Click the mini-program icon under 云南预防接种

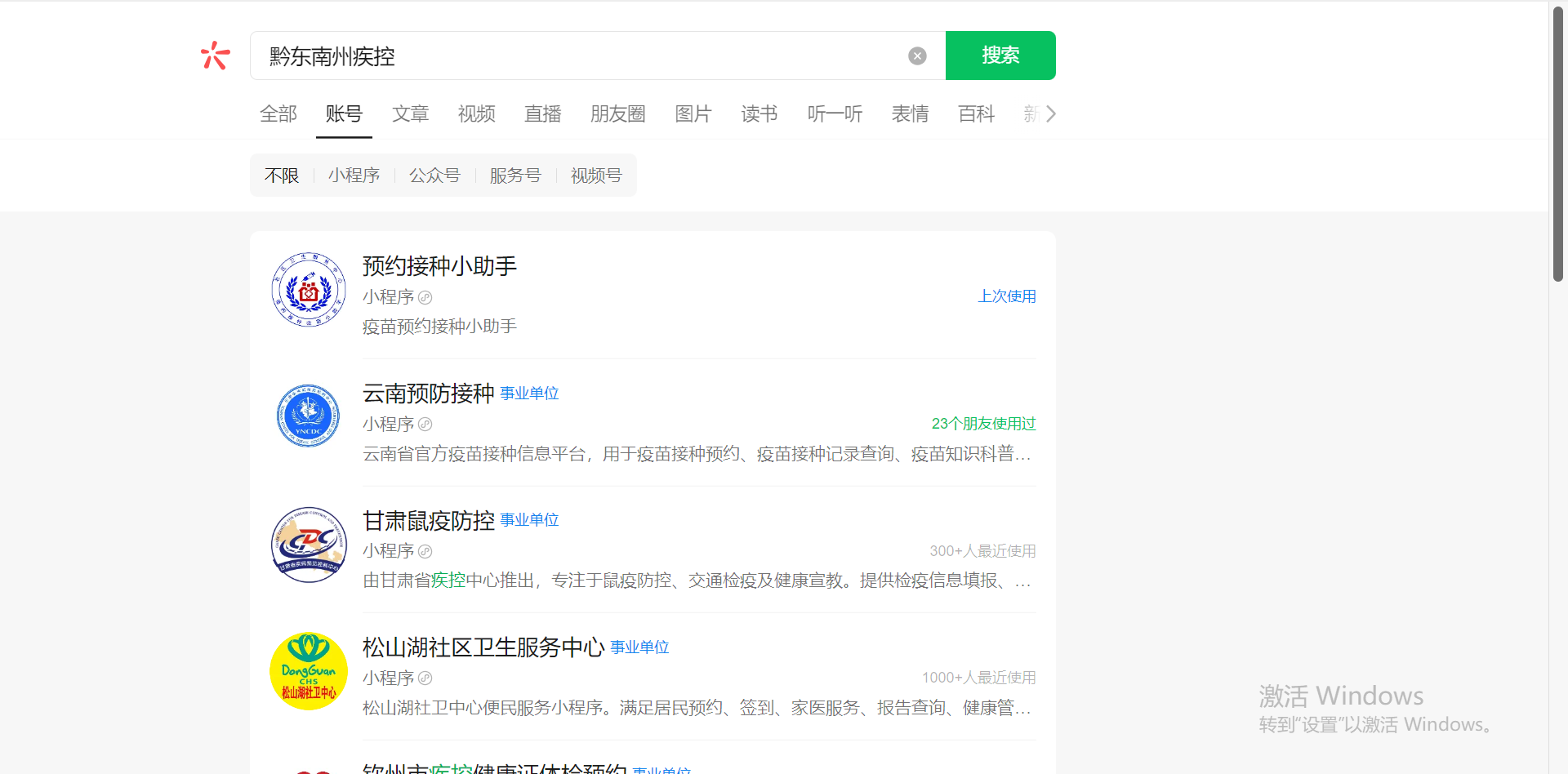coord(425,425)
